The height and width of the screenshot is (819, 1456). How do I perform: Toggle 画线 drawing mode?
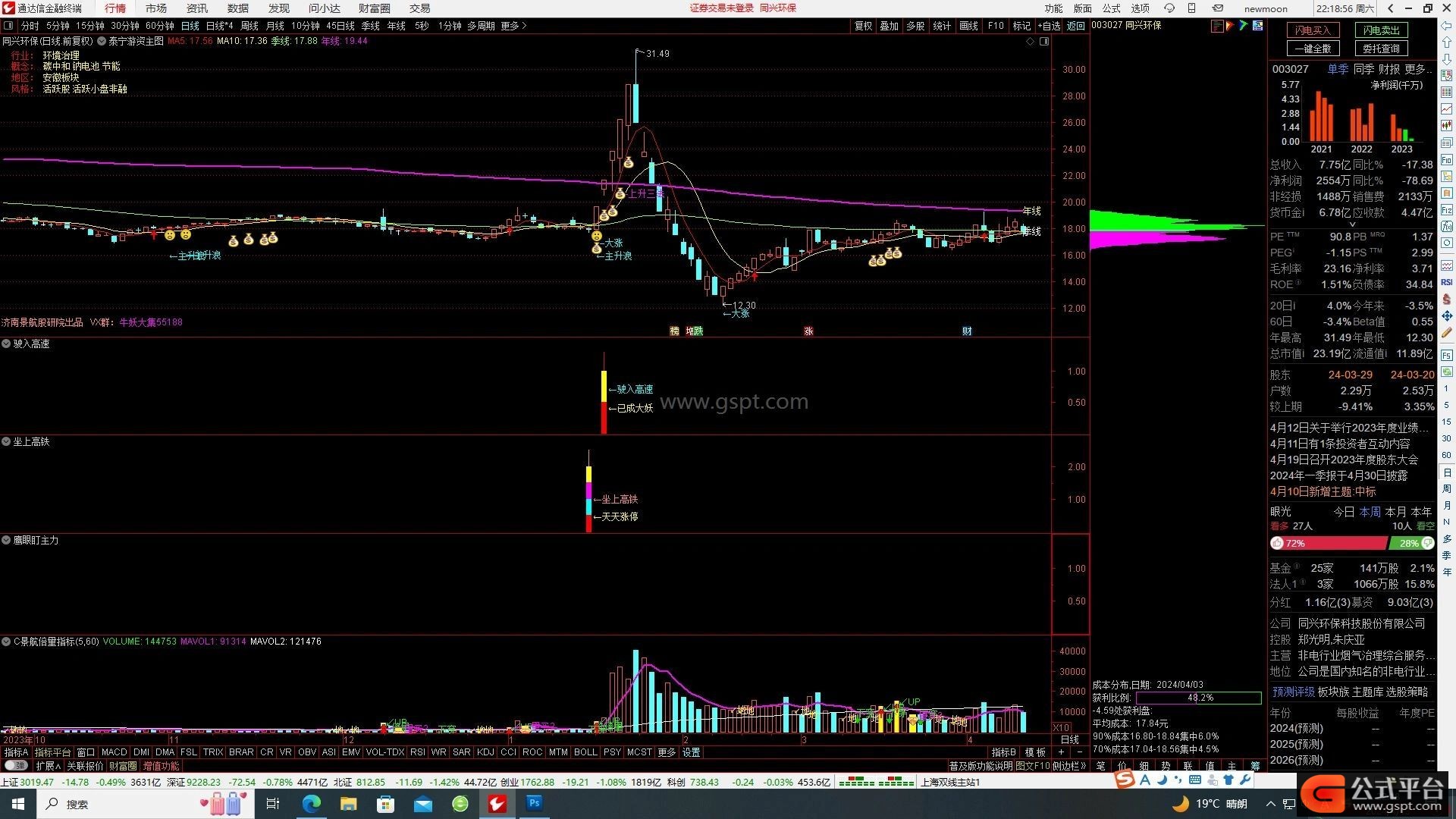click(968, 26)
